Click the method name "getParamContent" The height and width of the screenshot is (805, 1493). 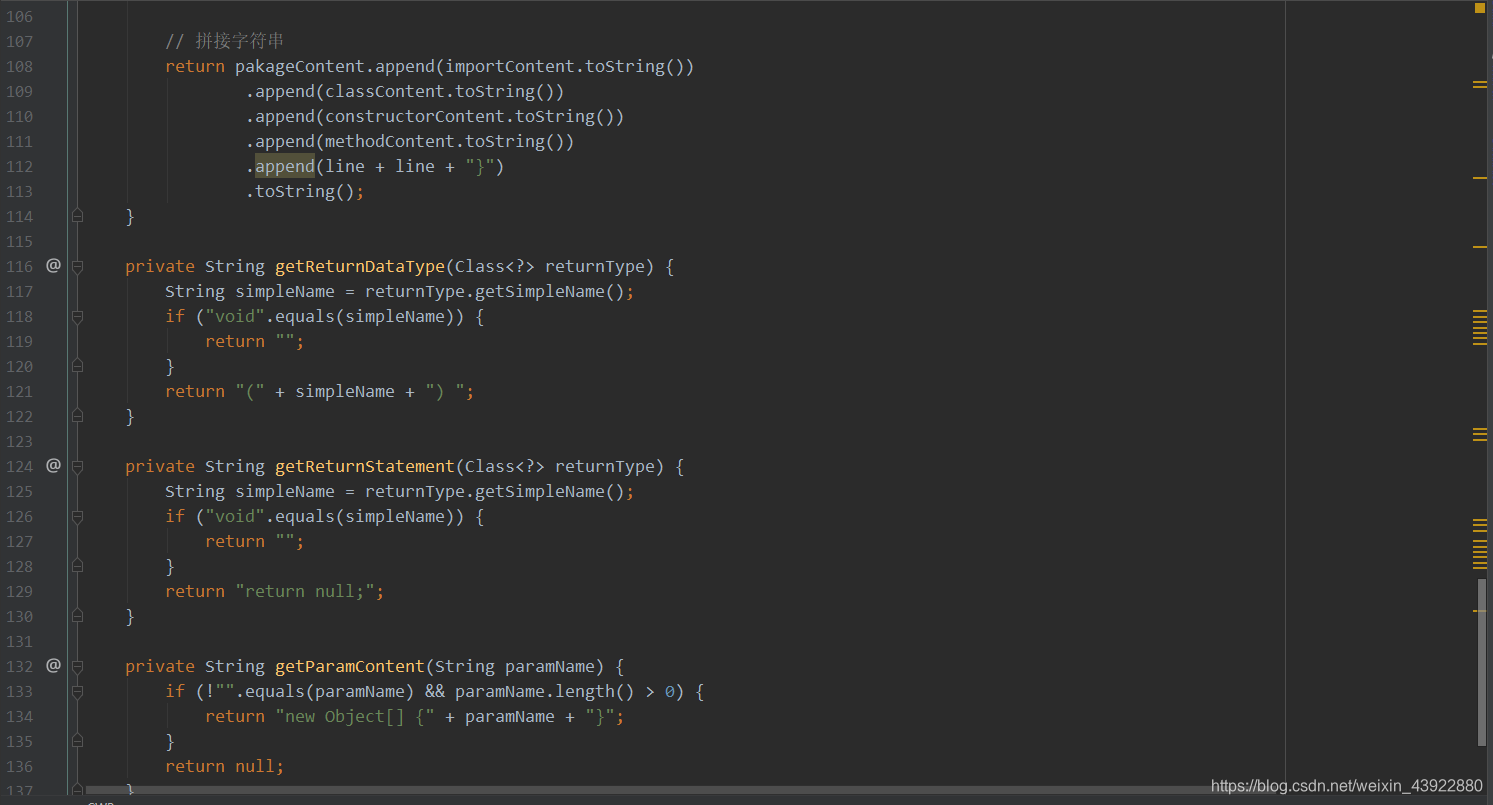point(350,666)
